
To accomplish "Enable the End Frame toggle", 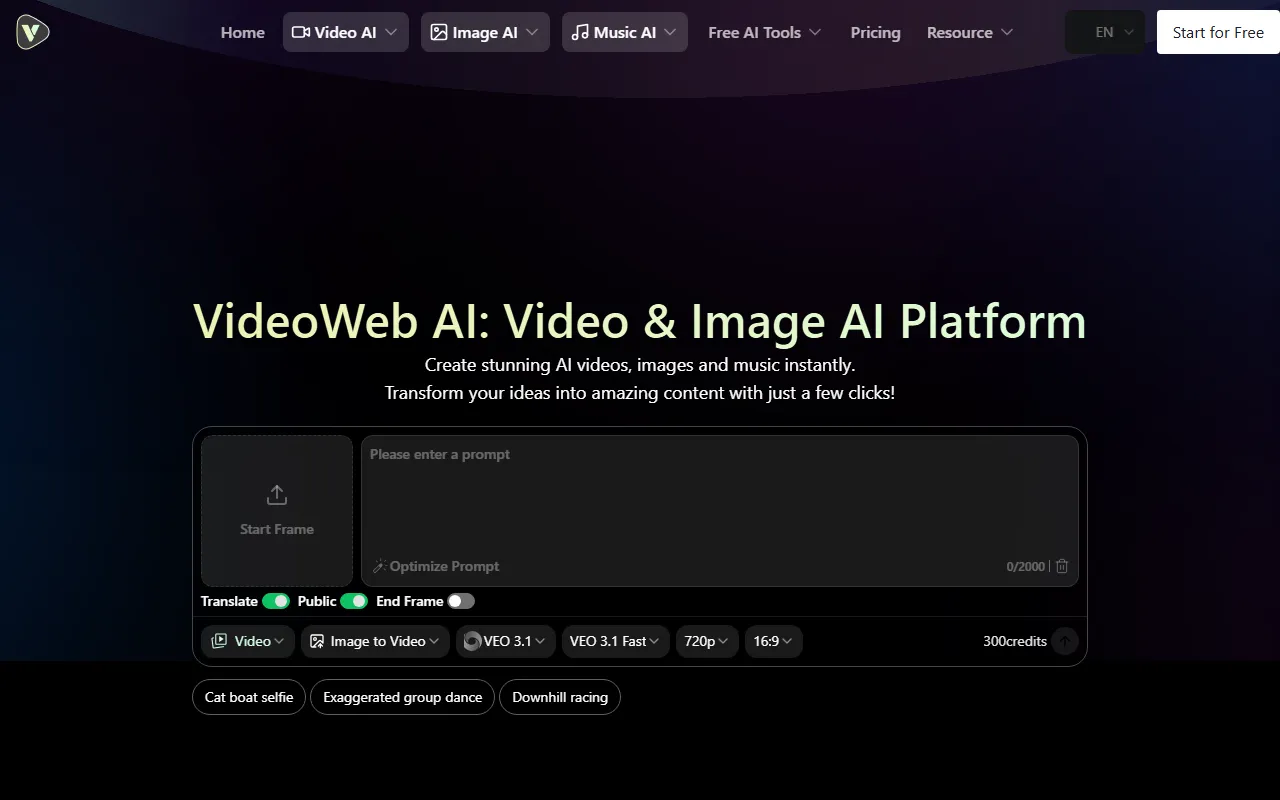I will point(460,601).
